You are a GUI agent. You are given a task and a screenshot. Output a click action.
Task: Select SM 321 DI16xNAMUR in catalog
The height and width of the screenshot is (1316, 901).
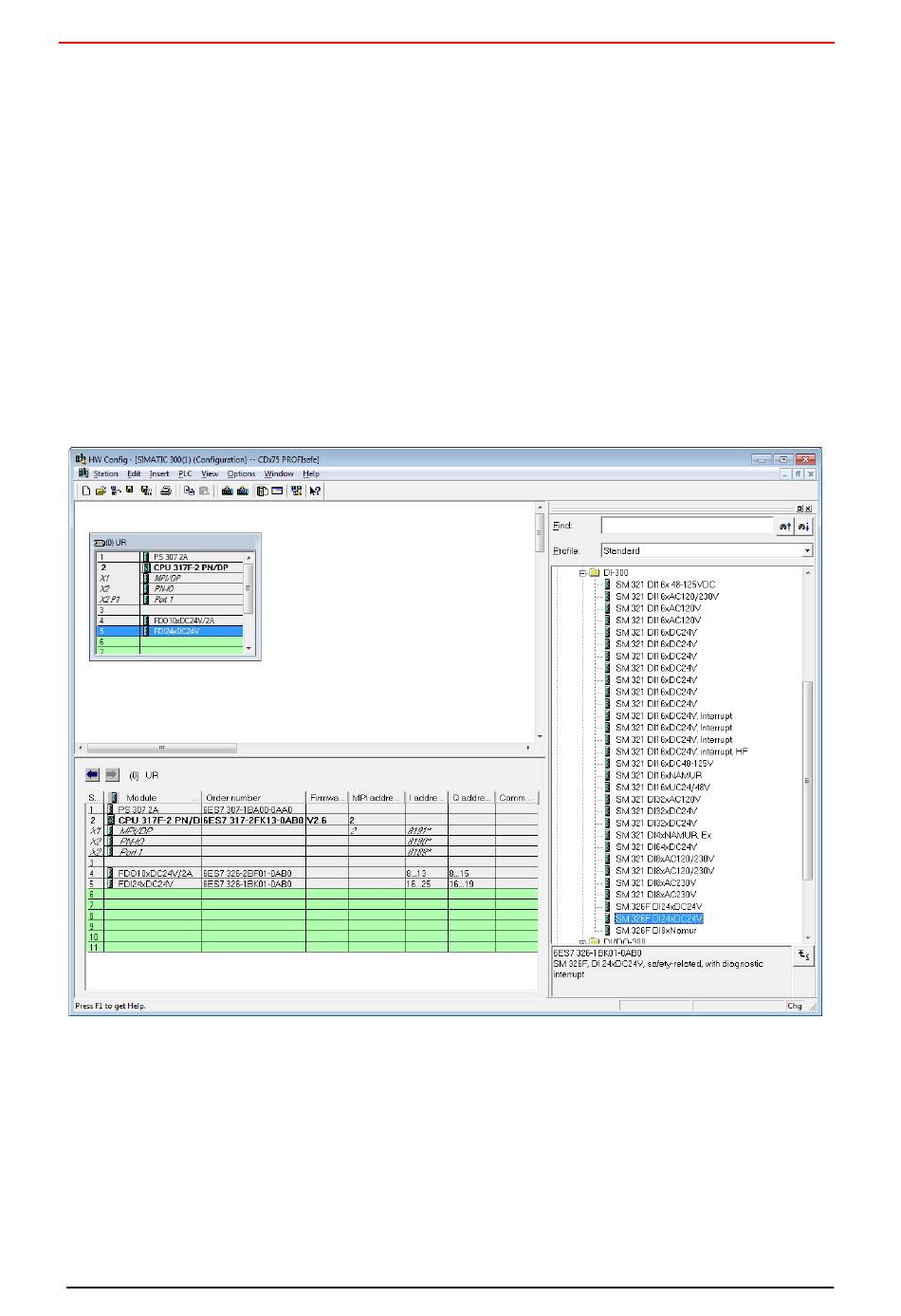[x=659, y=775]
